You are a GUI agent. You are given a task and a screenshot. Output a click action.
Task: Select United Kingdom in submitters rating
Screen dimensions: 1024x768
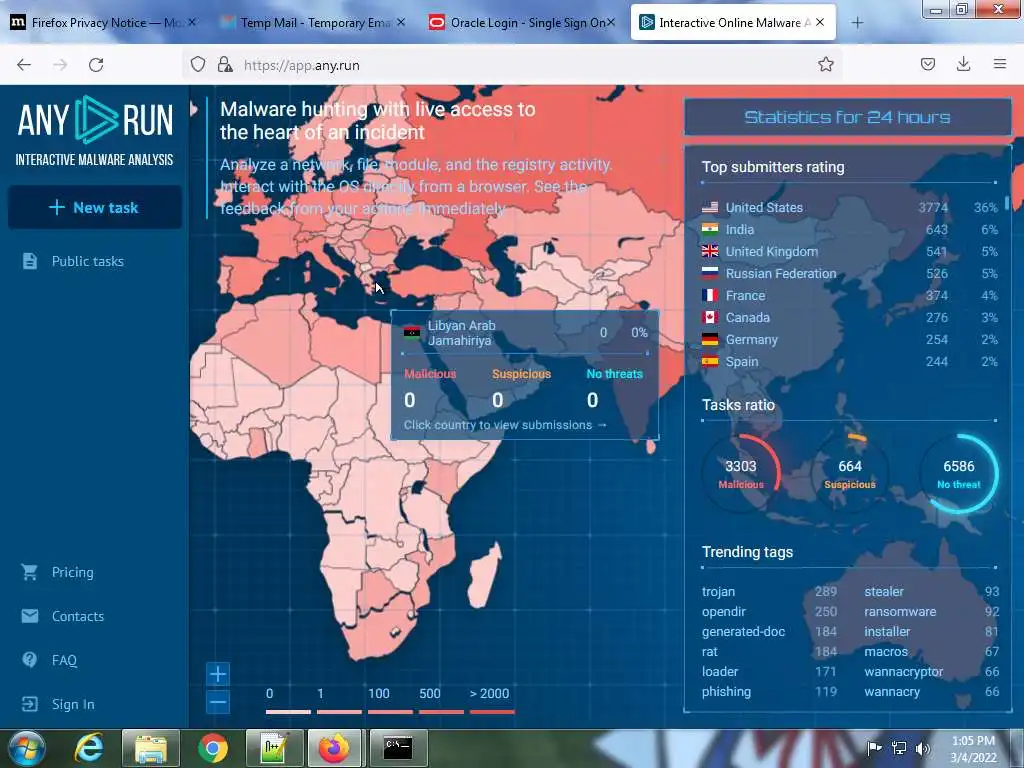click(x=850, y=251)
